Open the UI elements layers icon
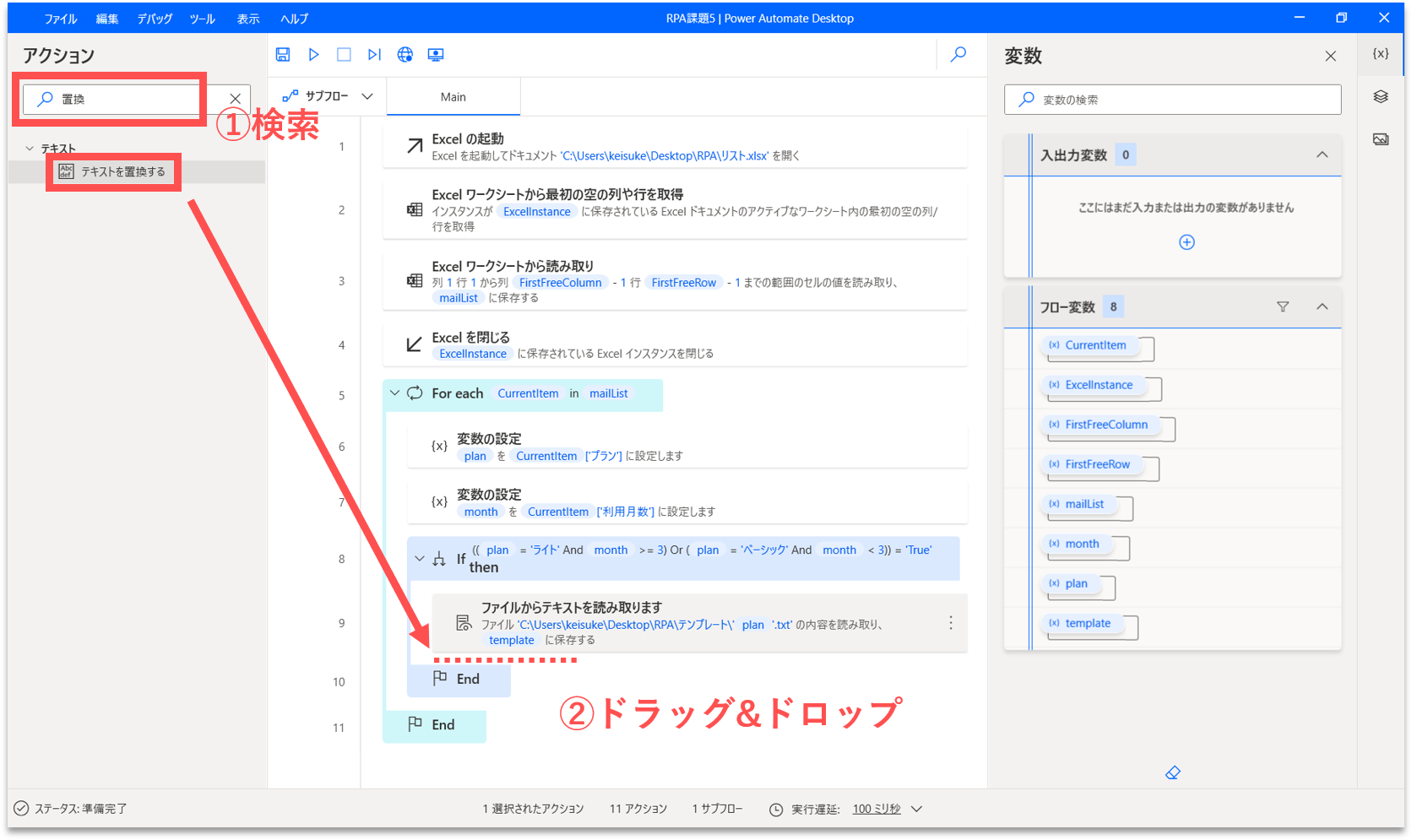 1381,96
